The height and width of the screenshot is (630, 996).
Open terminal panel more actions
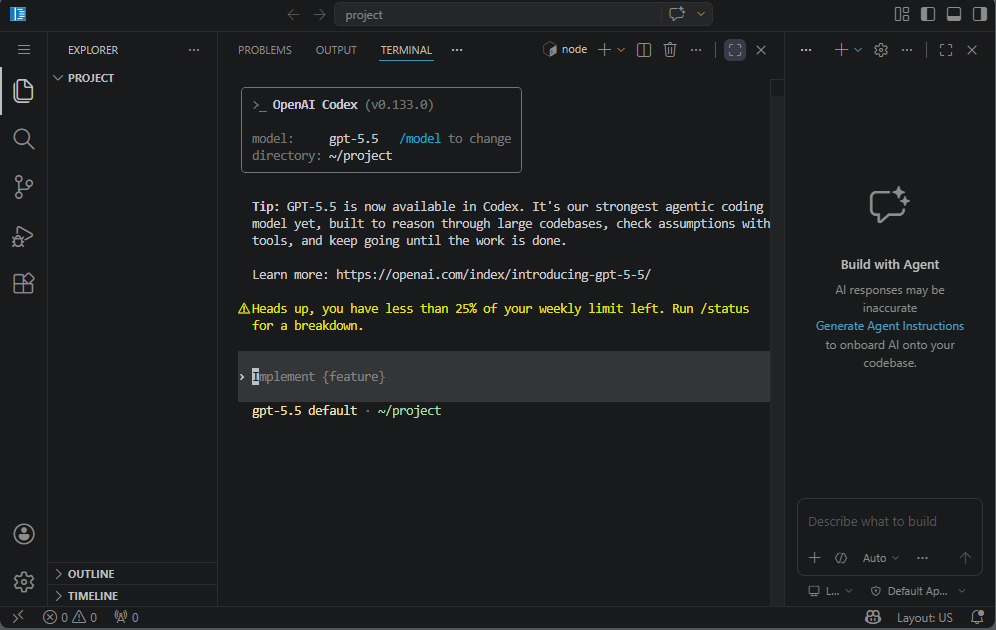[x=696, y=50]
